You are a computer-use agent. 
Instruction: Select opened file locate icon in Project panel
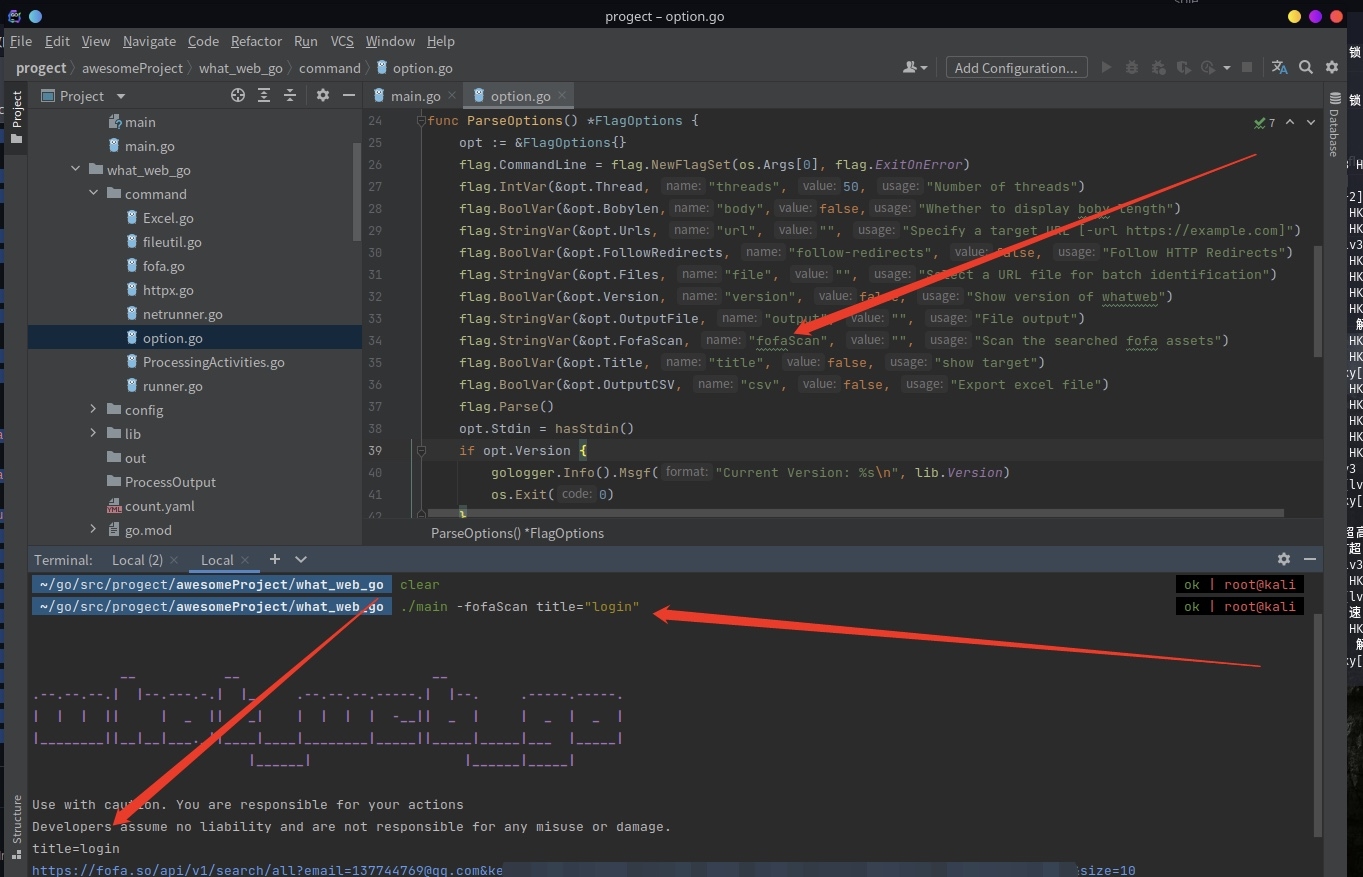[238, 95]
